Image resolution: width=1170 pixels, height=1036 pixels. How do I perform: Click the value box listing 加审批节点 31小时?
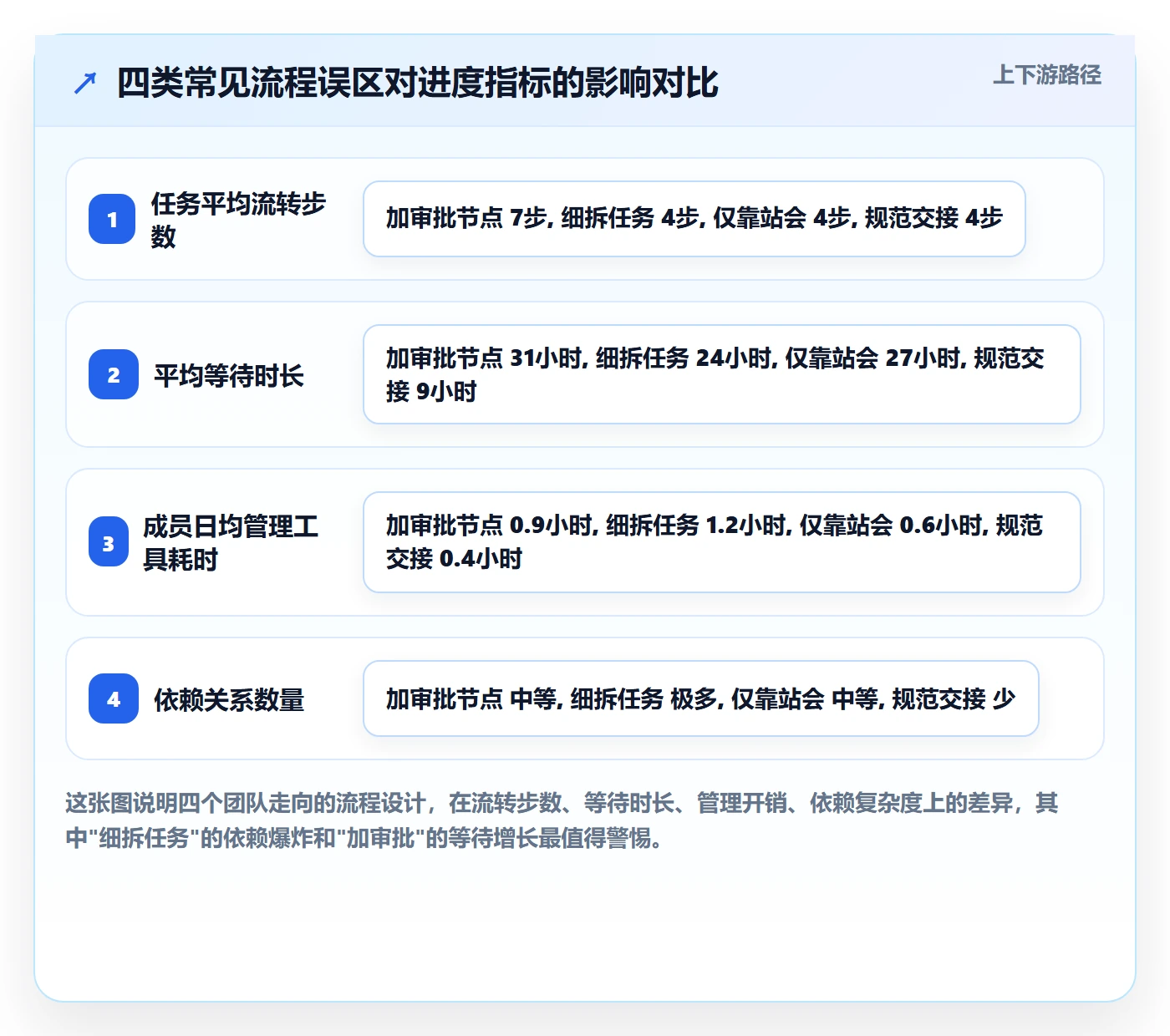tap(722, 374)
